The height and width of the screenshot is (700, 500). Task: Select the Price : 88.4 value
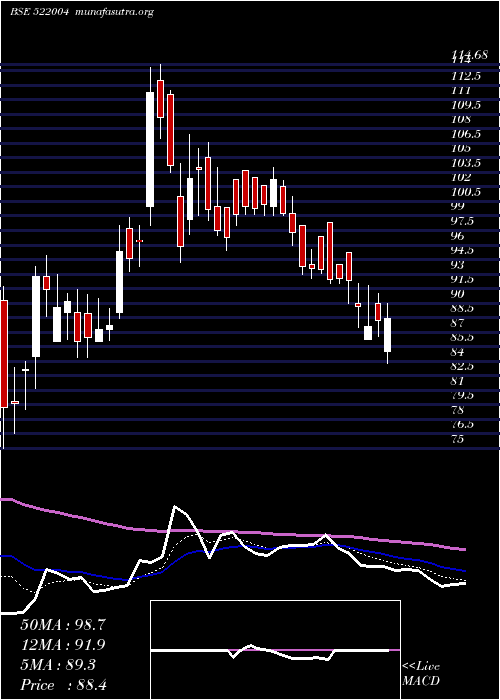point(63,685)
